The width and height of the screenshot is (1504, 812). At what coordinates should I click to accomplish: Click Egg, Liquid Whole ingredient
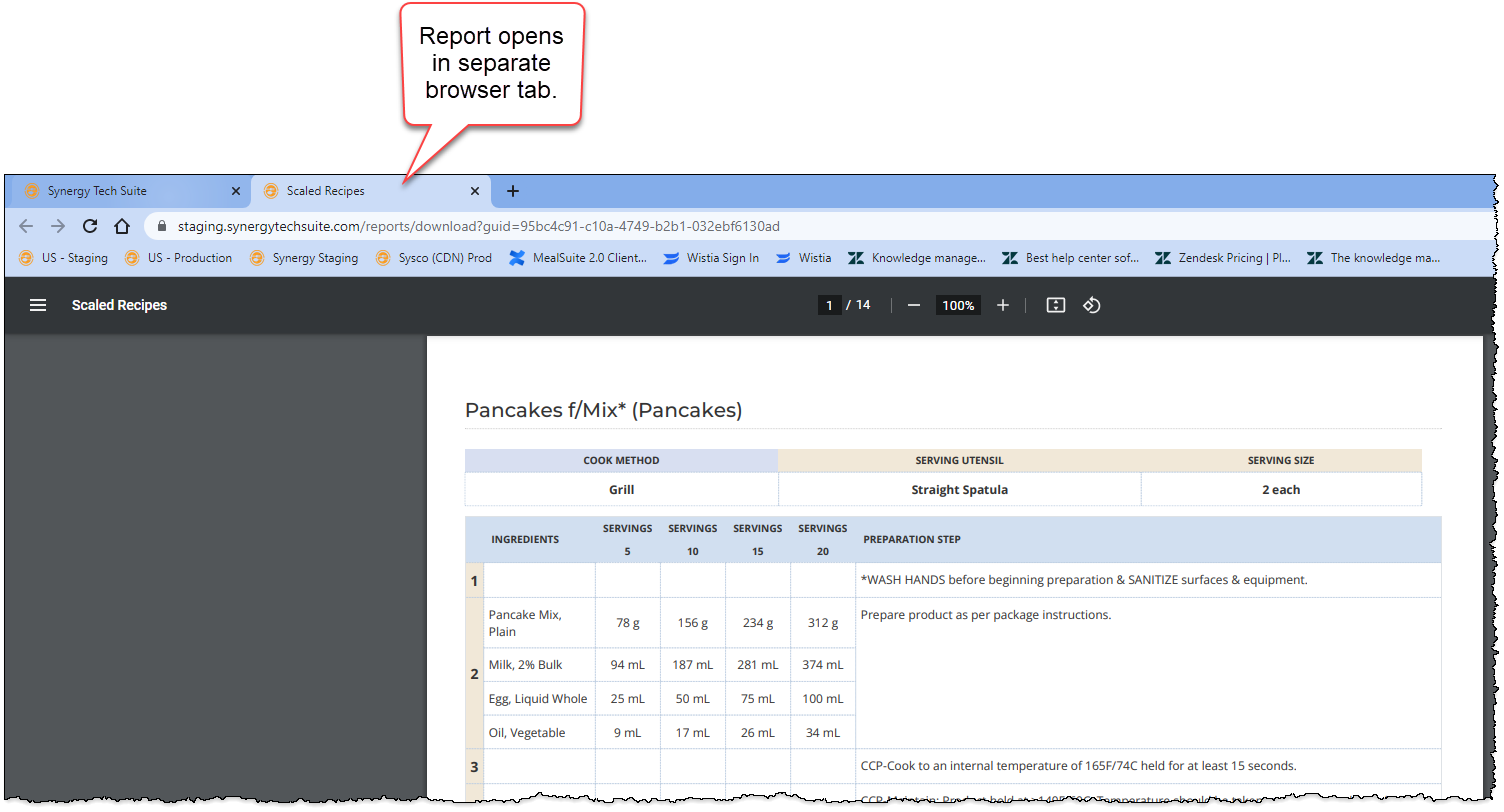click(538, 699)
